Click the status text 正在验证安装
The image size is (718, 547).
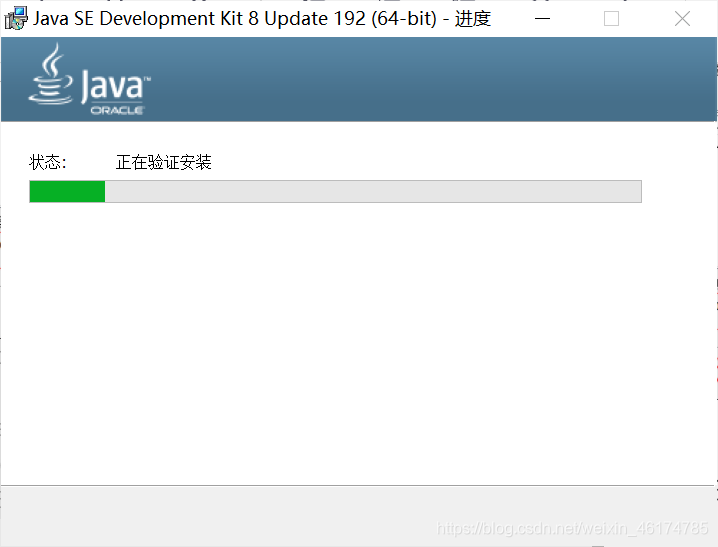[163, 162]
